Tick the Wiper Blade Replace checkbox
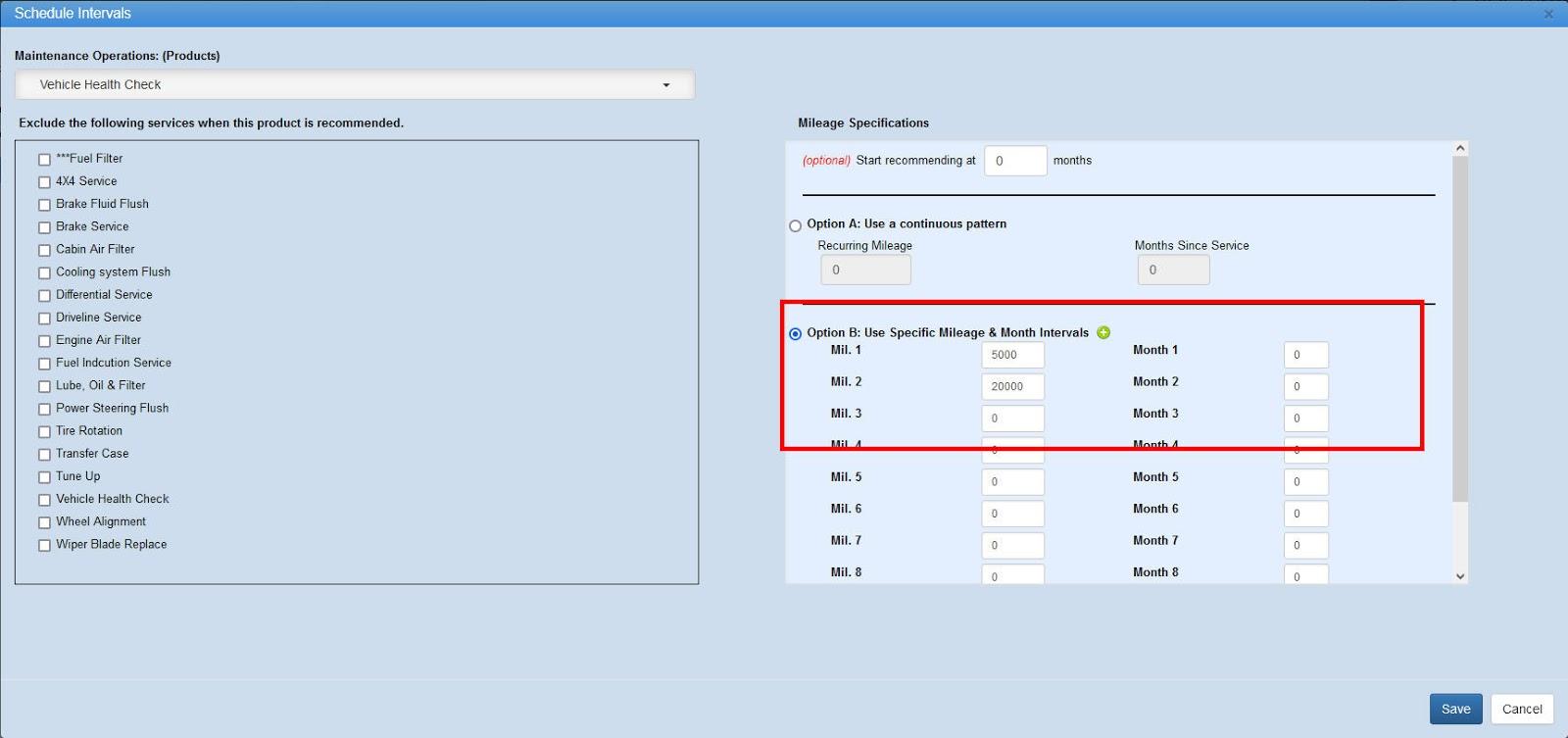Image resolution: width=1568 pixels, height=738 pixels. tap(44, 546)
